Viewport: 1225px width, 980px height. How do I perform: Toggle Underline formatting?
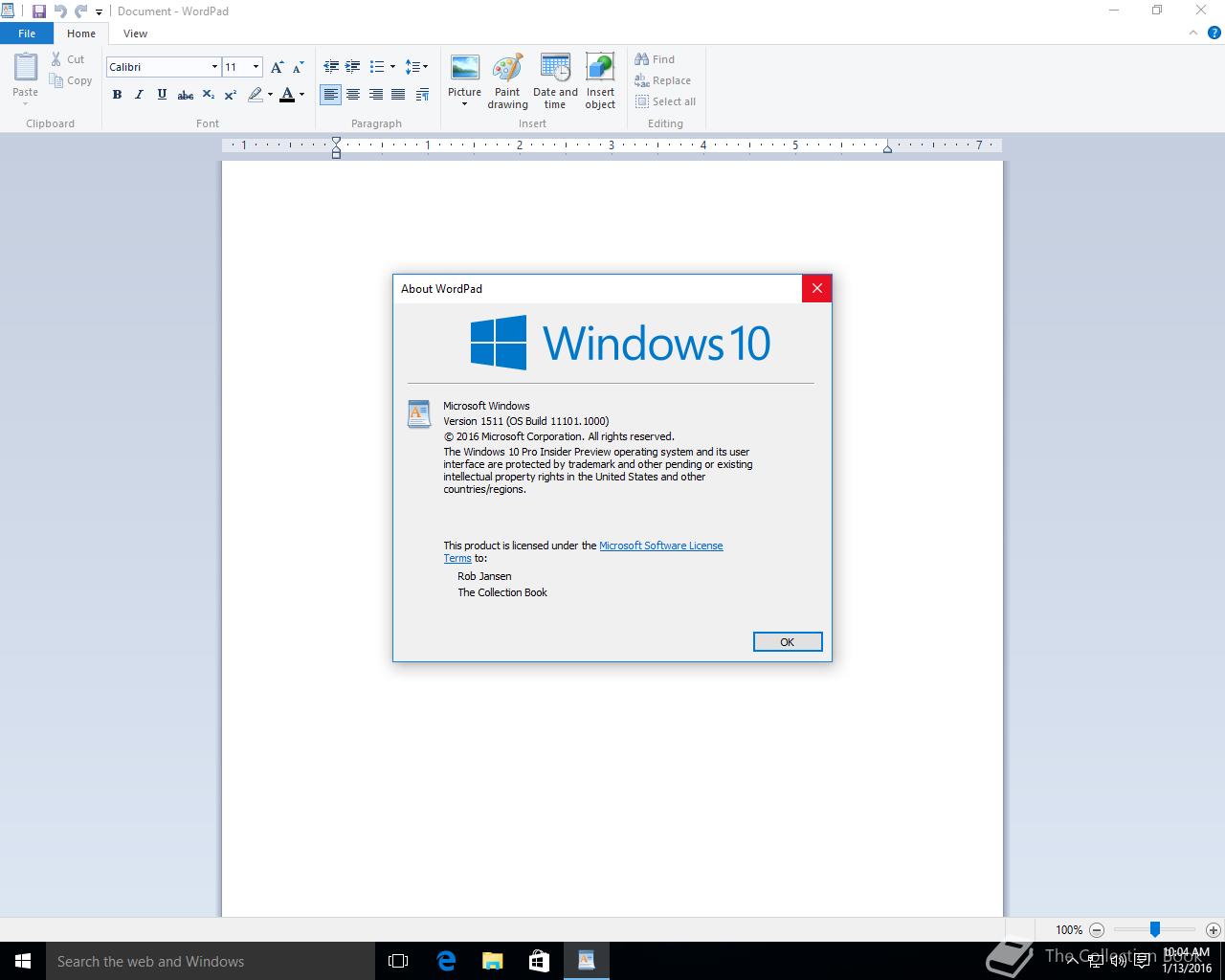[x=162, y=95]
